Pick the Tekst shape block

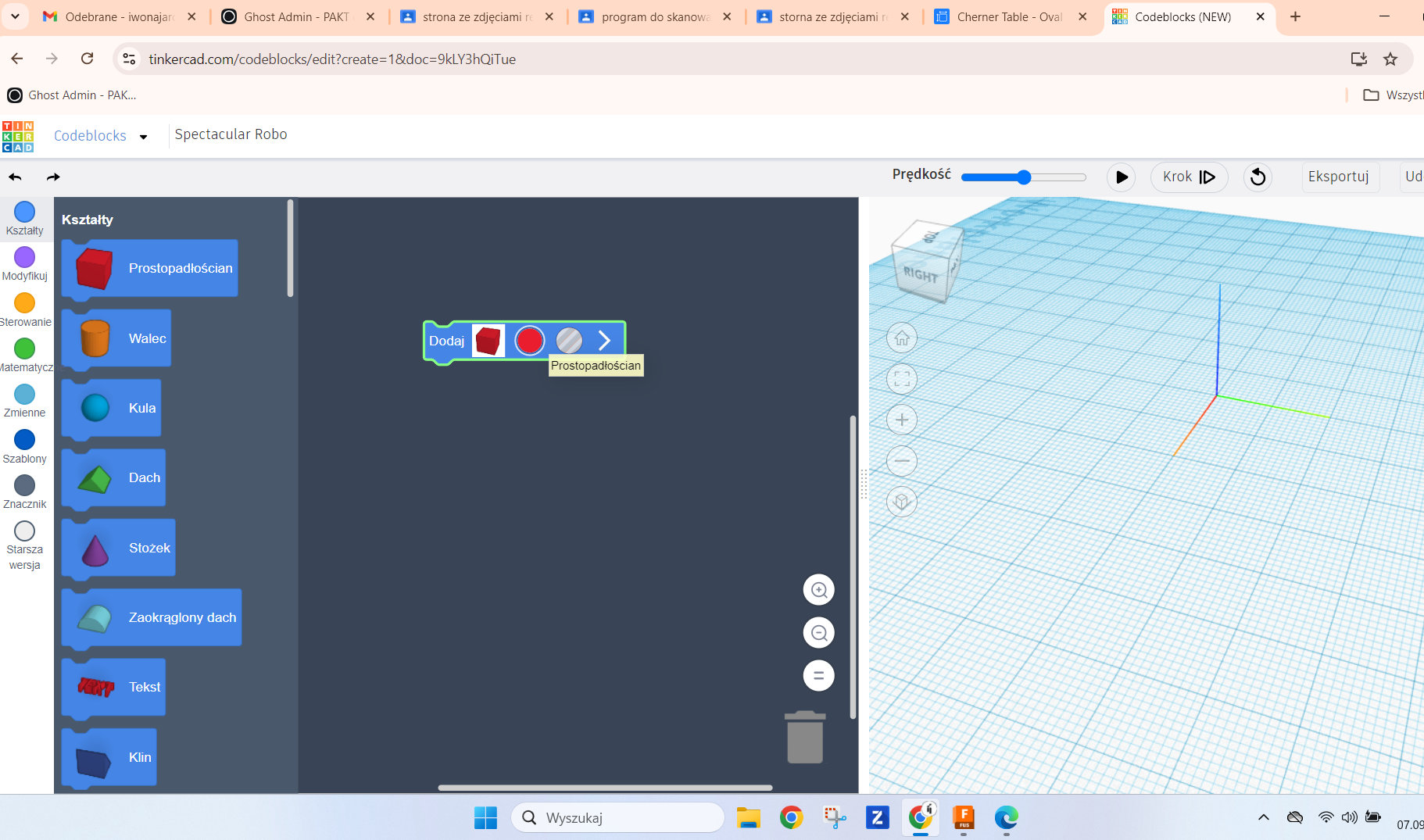(113, 687)
